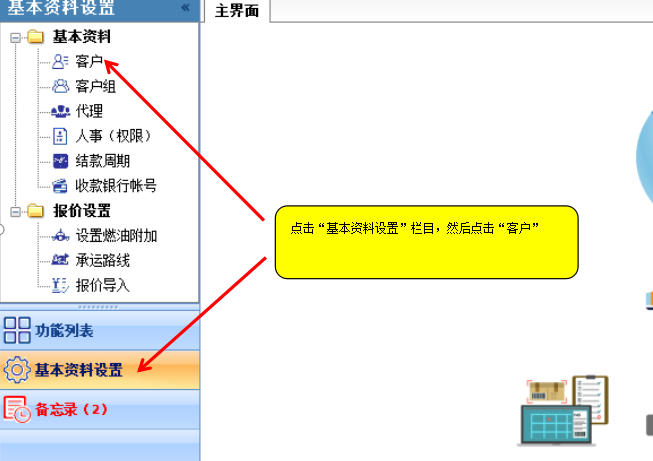Collapse the sidebar with double-chevron
Screen dimensions: 653x461
(185, 8)
